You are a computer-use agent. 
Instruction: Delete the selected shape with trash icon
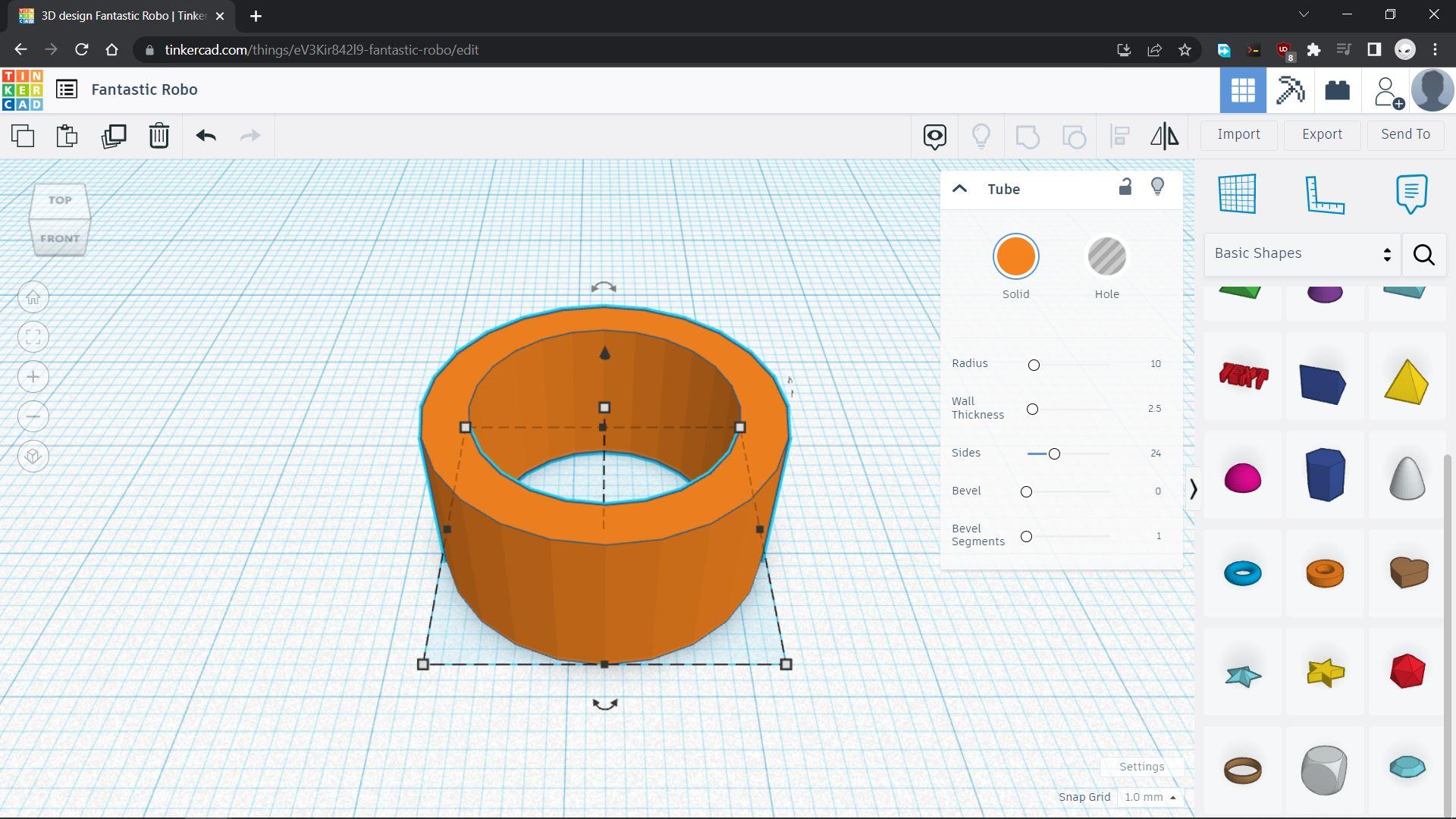coord(158,136)
